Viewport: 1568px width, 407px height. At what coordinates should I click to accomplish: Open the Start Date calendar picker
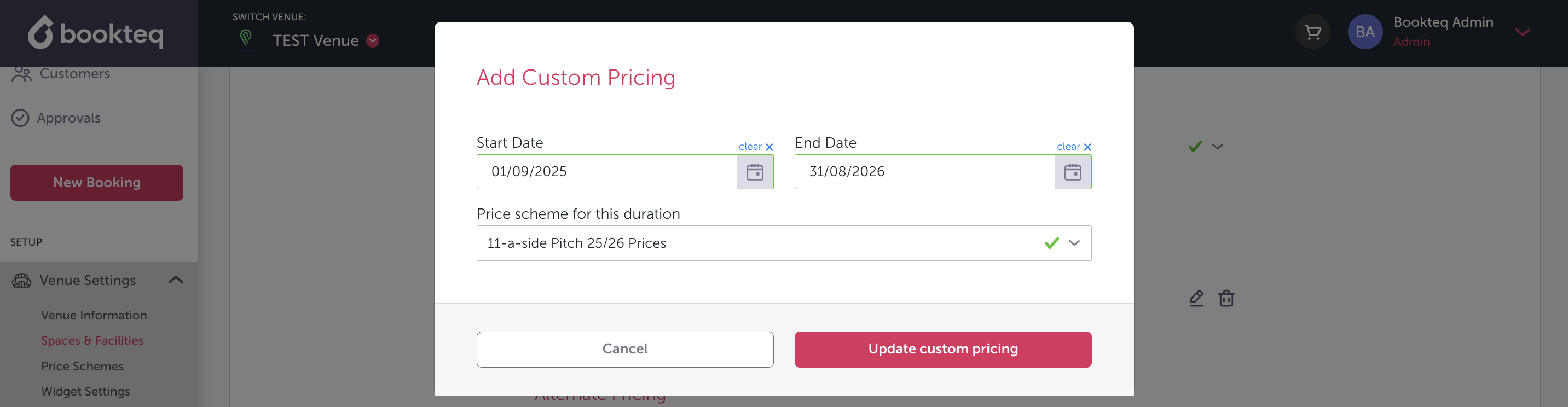[755, 172]
